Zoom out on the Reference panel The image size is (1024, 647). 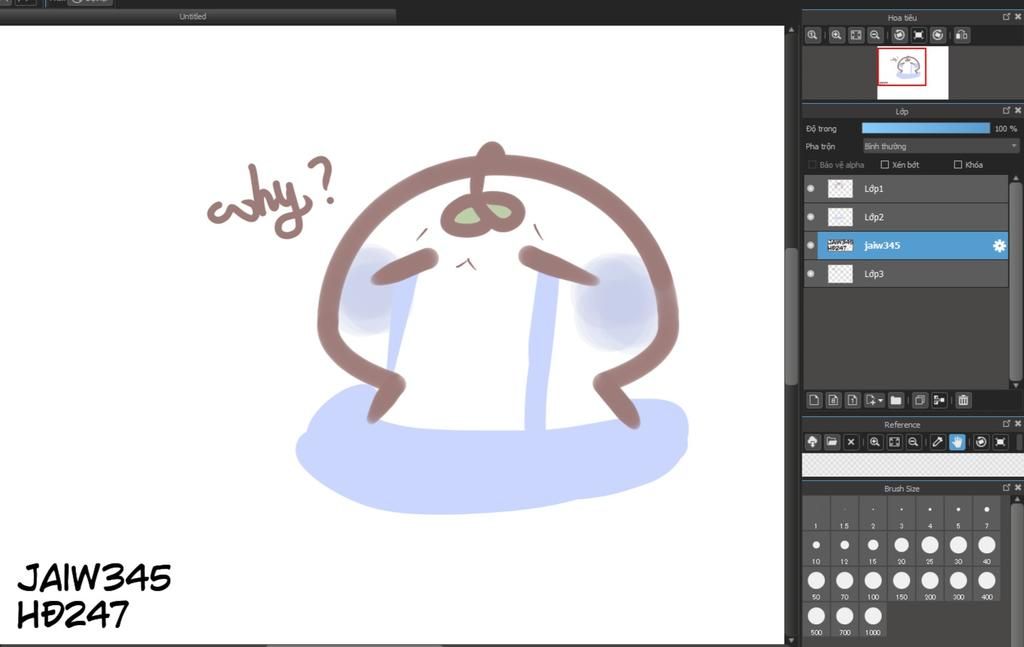point(914,442)
